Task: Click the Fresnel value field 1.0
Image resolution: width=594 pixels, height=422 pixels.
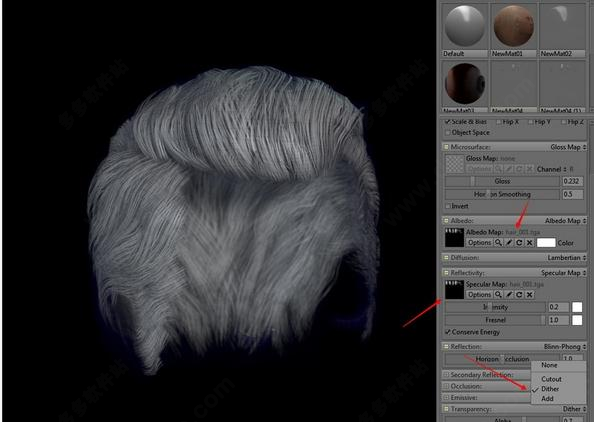Action: [558, 320]
